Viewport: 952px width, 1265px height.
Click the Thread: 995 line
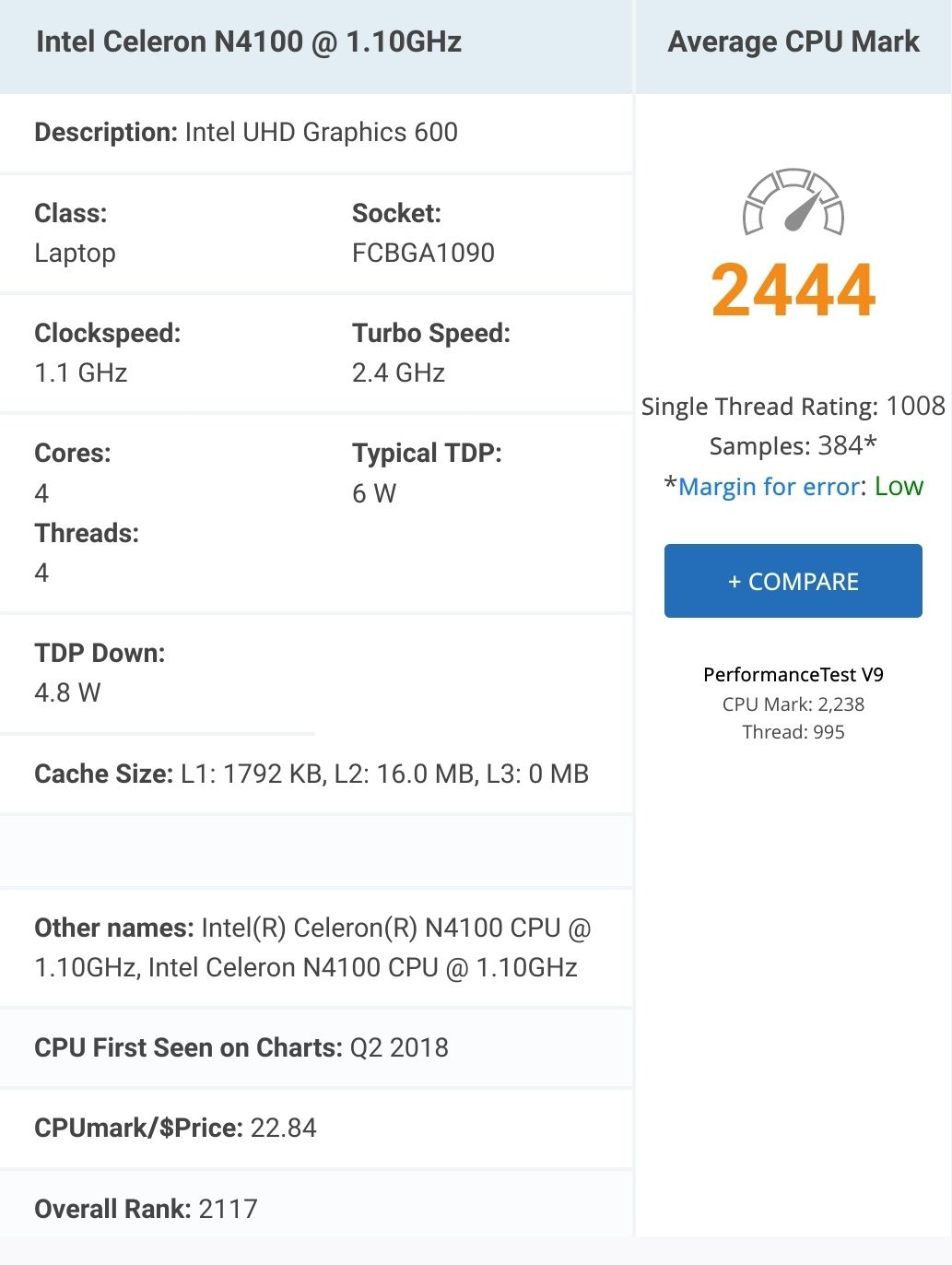point(793,731)
